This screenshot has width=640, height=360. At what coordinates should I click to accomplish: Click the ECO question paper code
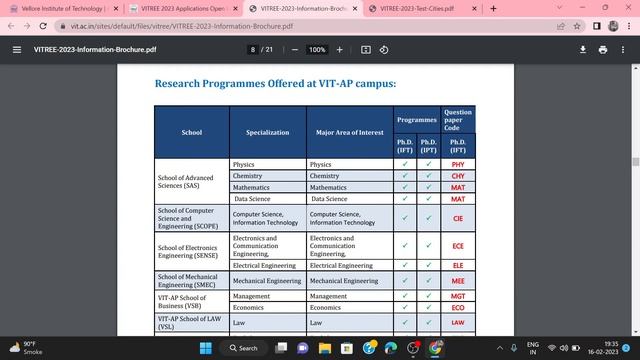click(458, 308)
